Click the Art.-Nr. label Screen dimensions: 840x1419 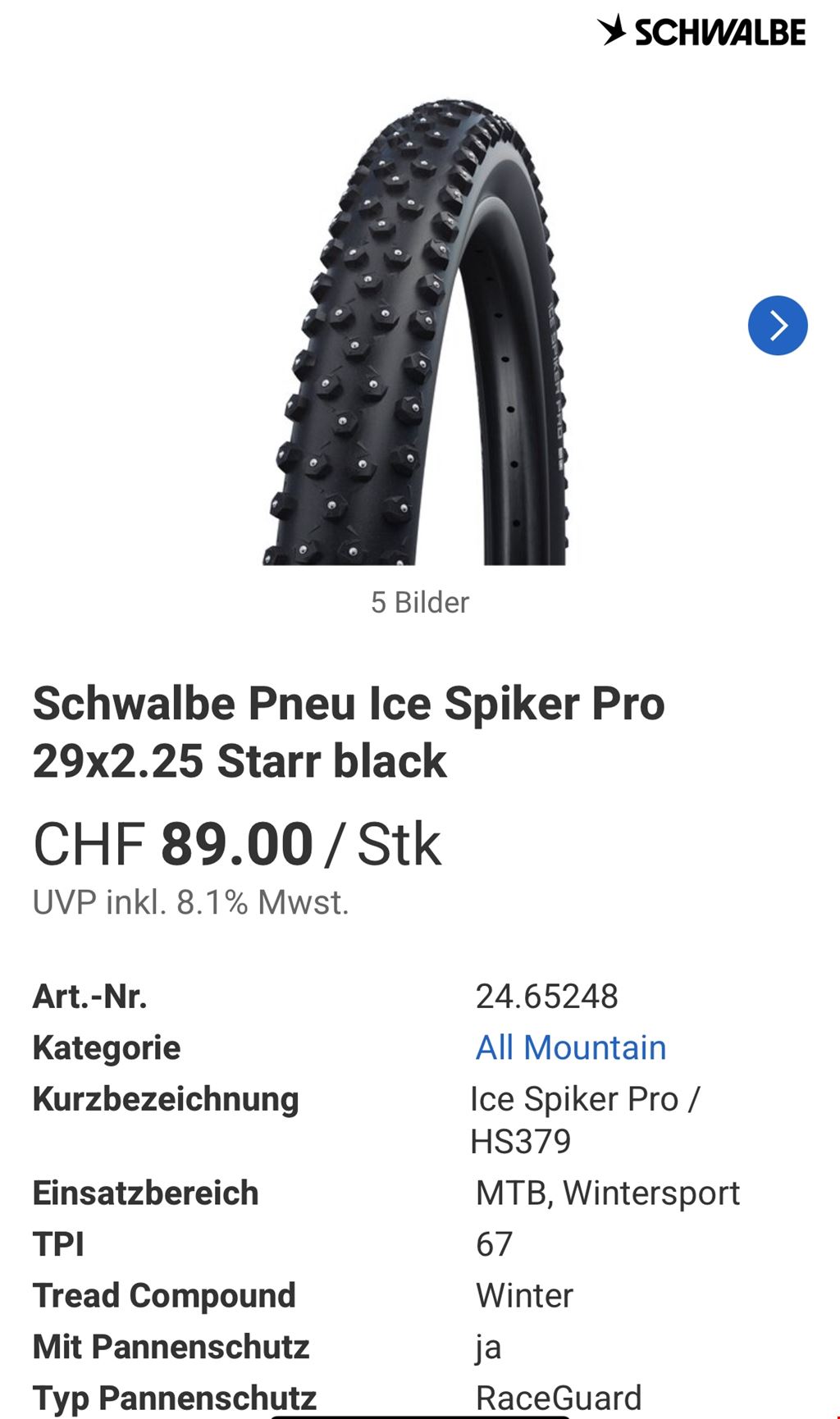pos(89,997)
